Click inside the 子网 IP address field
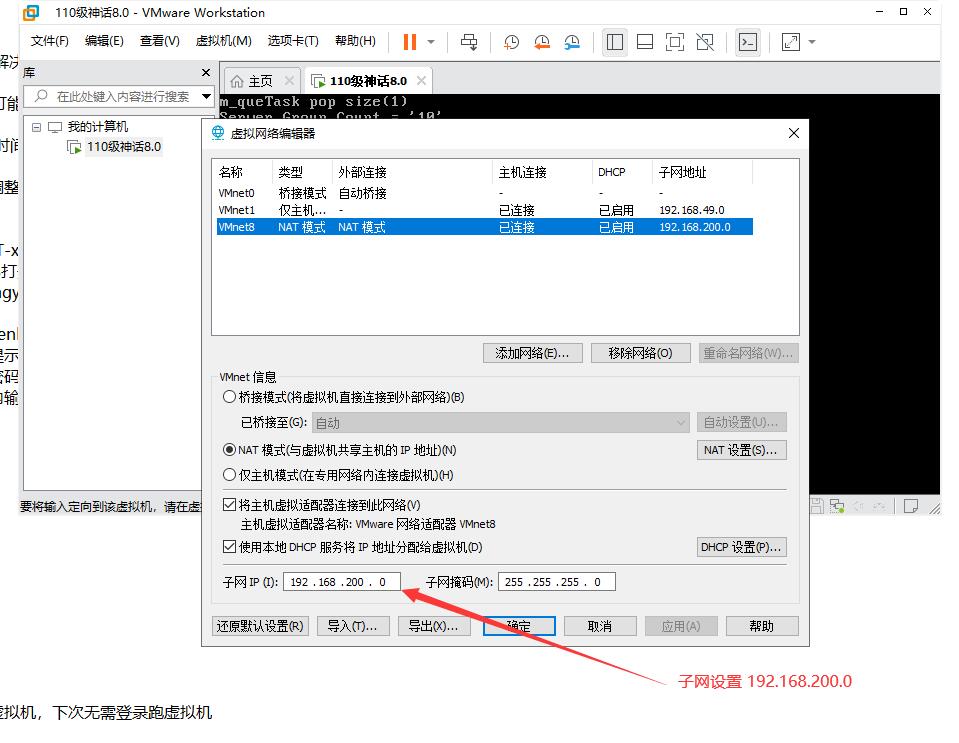The image size is (959, 743). click(x=340, y=580)
